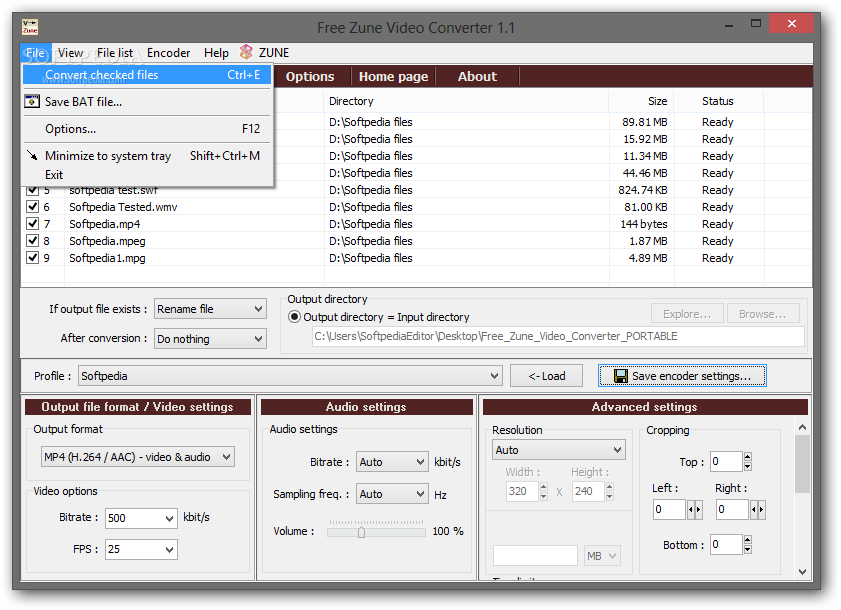Uncheck file 7 Softpedia.mp4
841x610 pixels.
tap(33, 223)
